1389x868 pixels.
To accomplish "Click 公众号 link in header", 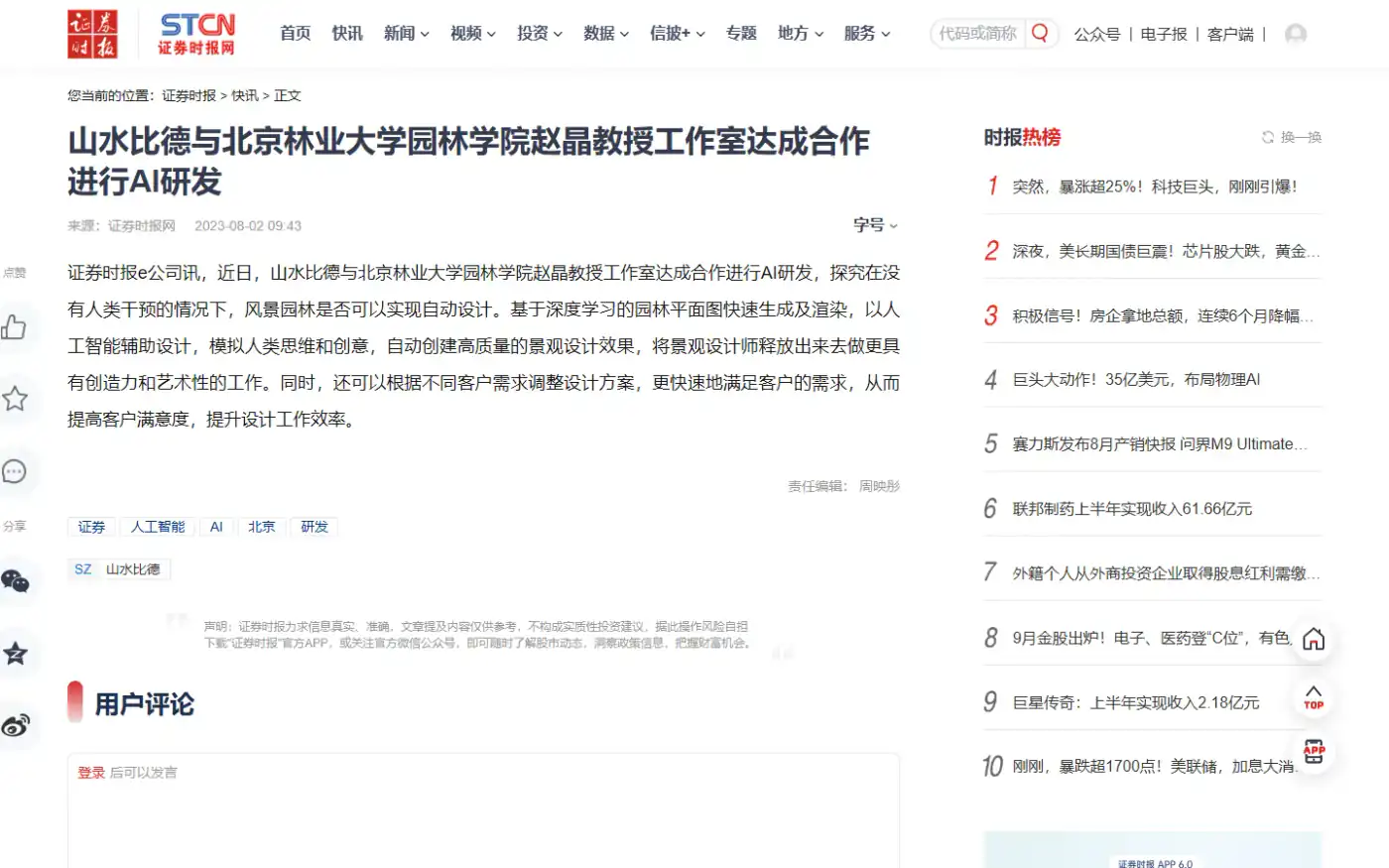I will (1097, 34).
